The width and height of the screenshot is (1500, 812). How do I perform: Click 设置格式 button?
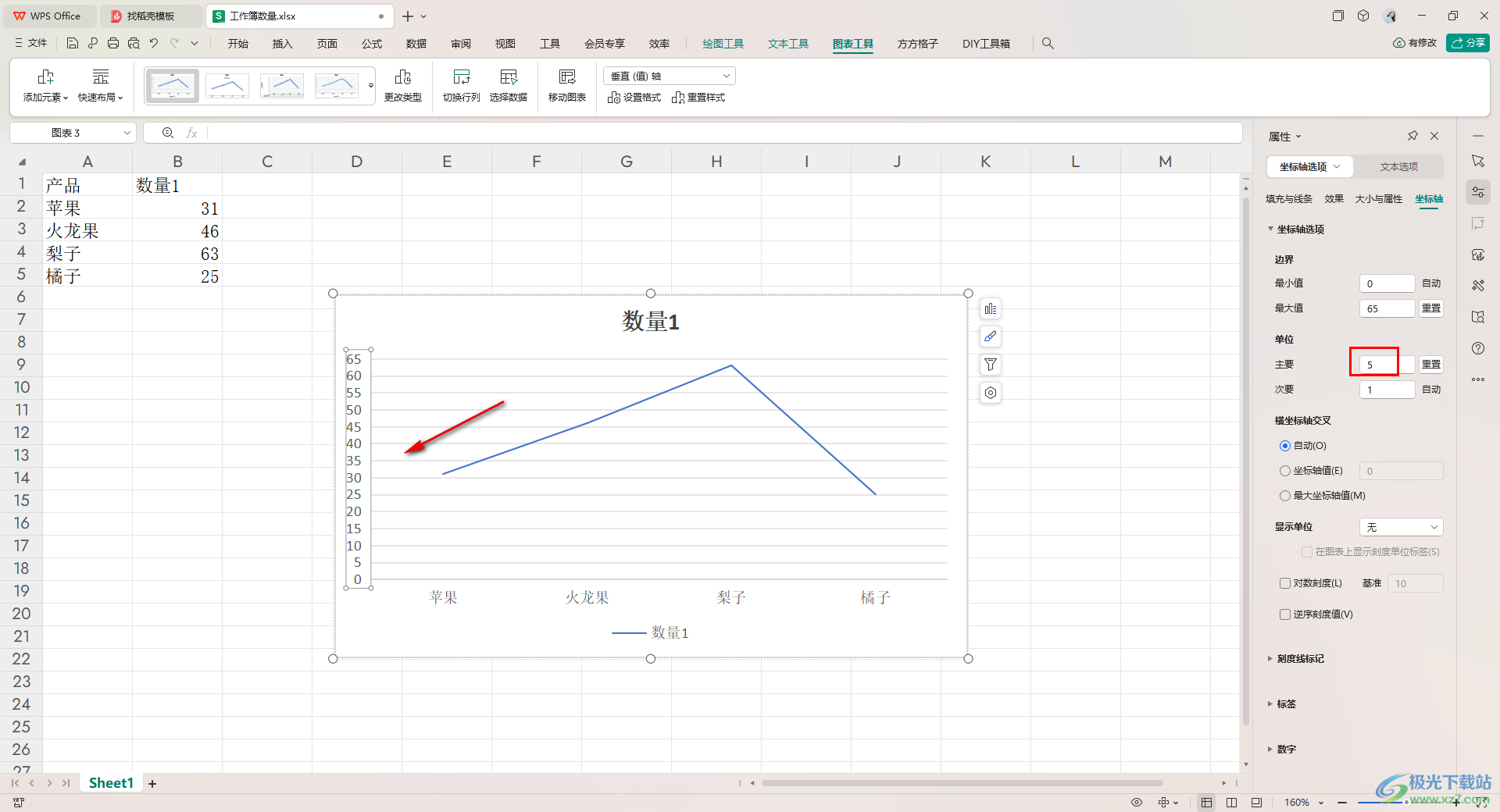click(634, 98)
